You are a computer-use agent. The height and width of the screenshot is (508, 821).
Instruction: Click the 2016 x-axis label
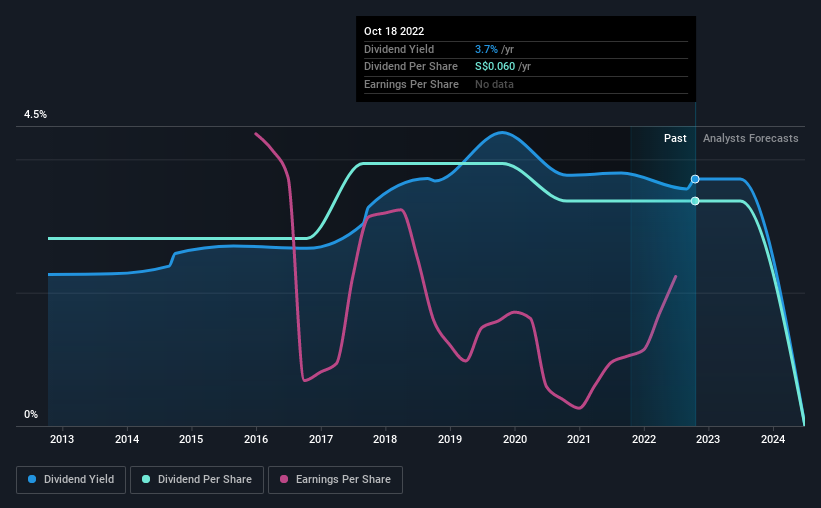(256, 439)
